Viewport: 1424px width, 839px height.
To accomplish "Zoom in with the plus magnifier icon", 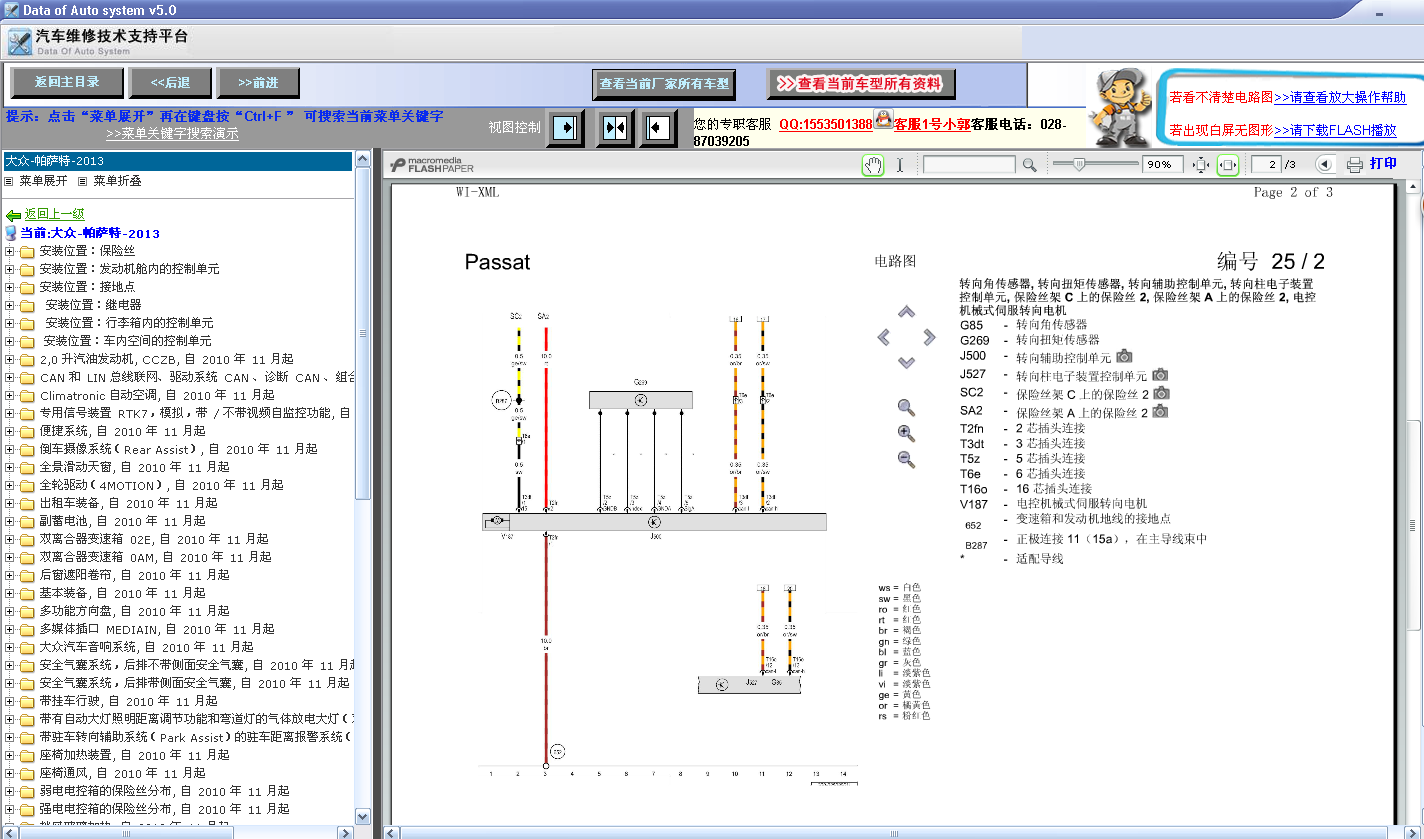I will click(906, 433).
